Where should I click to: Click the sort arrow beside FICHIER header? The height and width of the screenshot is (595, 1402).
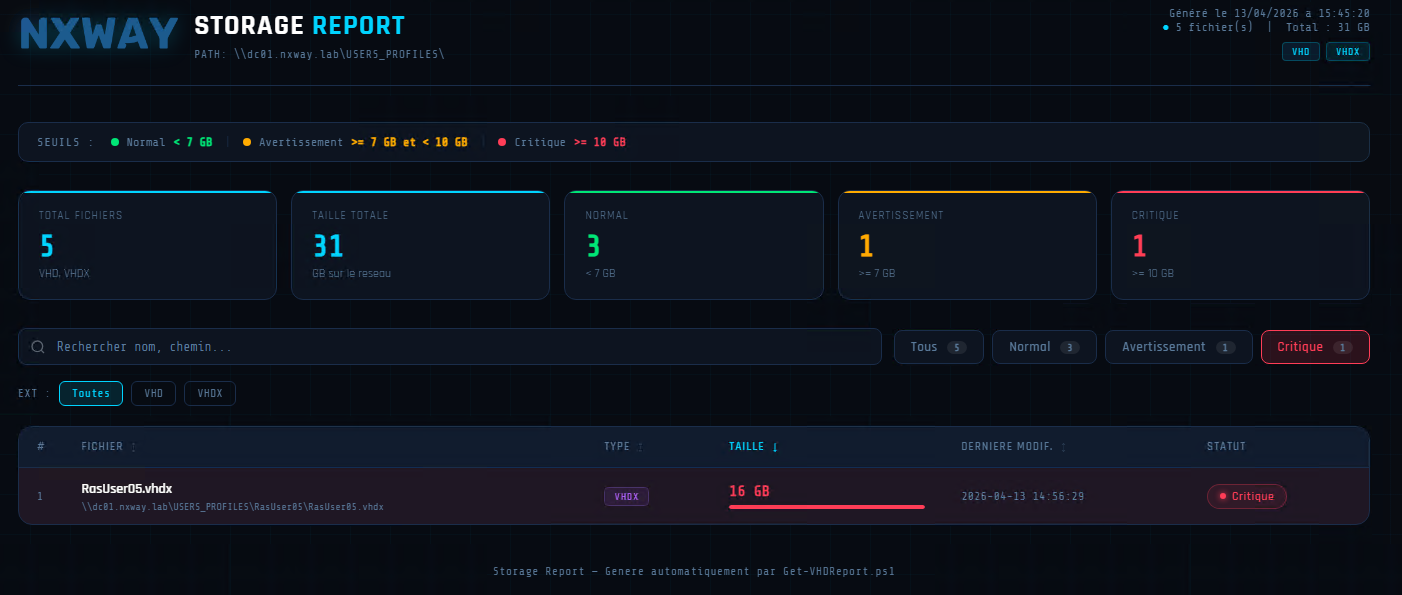coord(134,447)
